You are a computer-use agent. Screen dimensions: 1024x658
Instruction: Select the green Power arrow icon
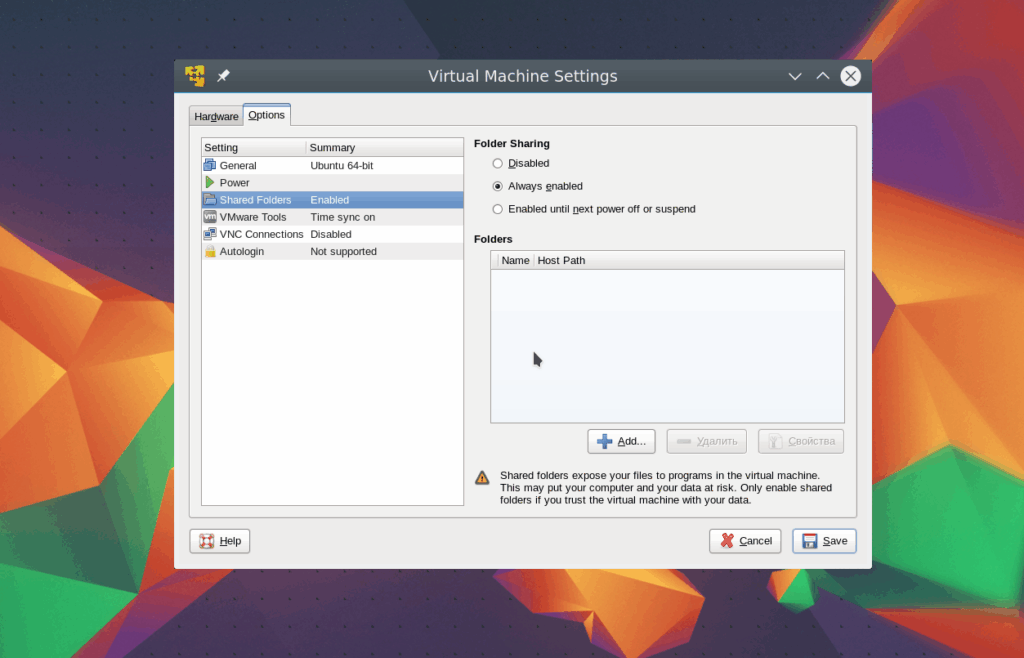[210, 183]
